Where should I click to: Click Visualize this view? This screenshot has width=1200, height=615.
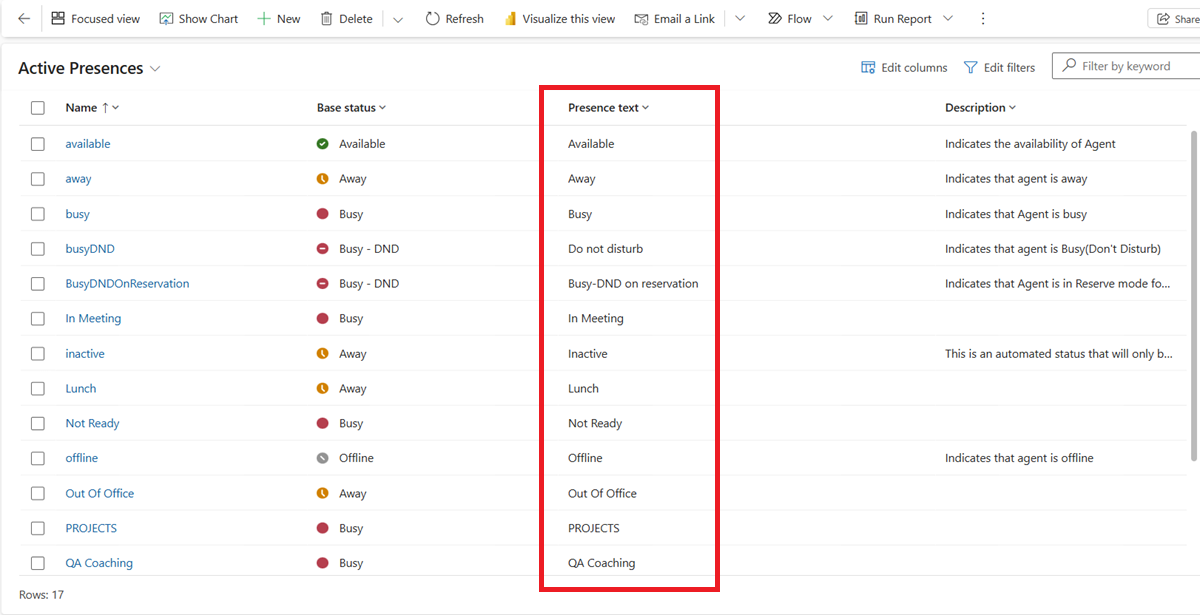click(559, 19)
